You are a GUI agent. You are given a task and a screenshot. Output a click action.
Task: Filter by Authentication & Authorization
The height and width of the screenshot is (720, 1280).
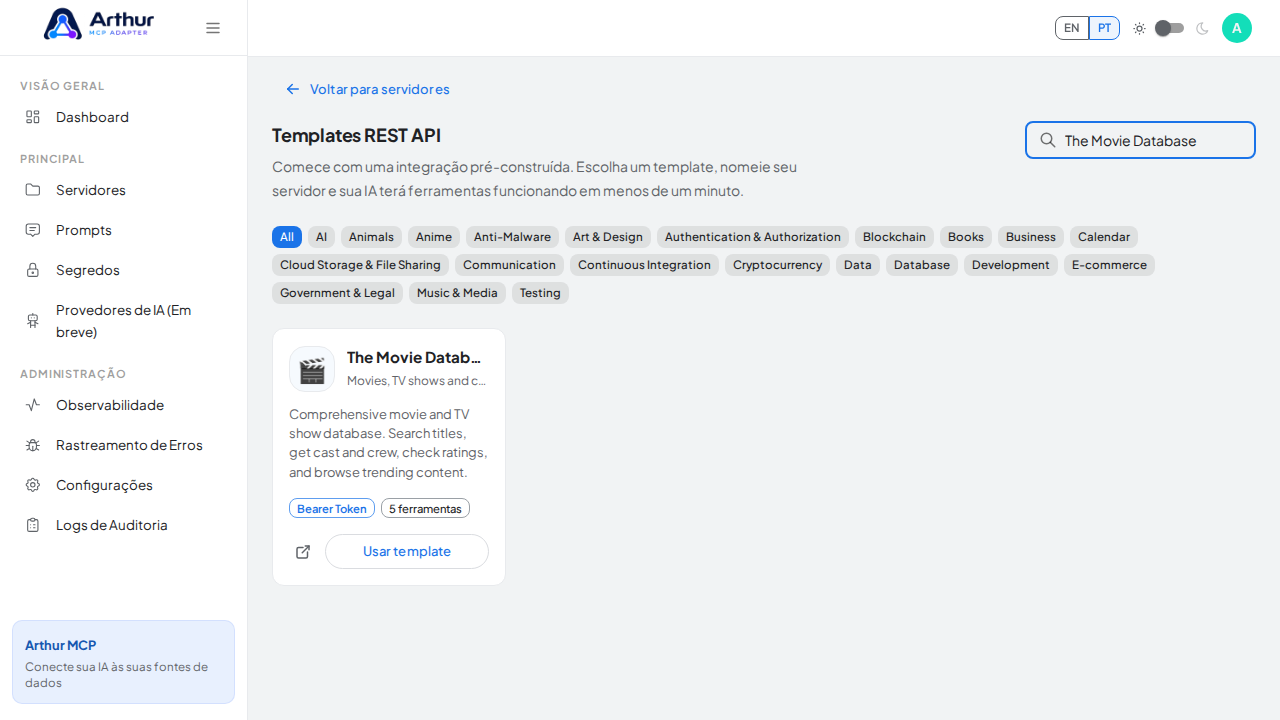(753, 237)
